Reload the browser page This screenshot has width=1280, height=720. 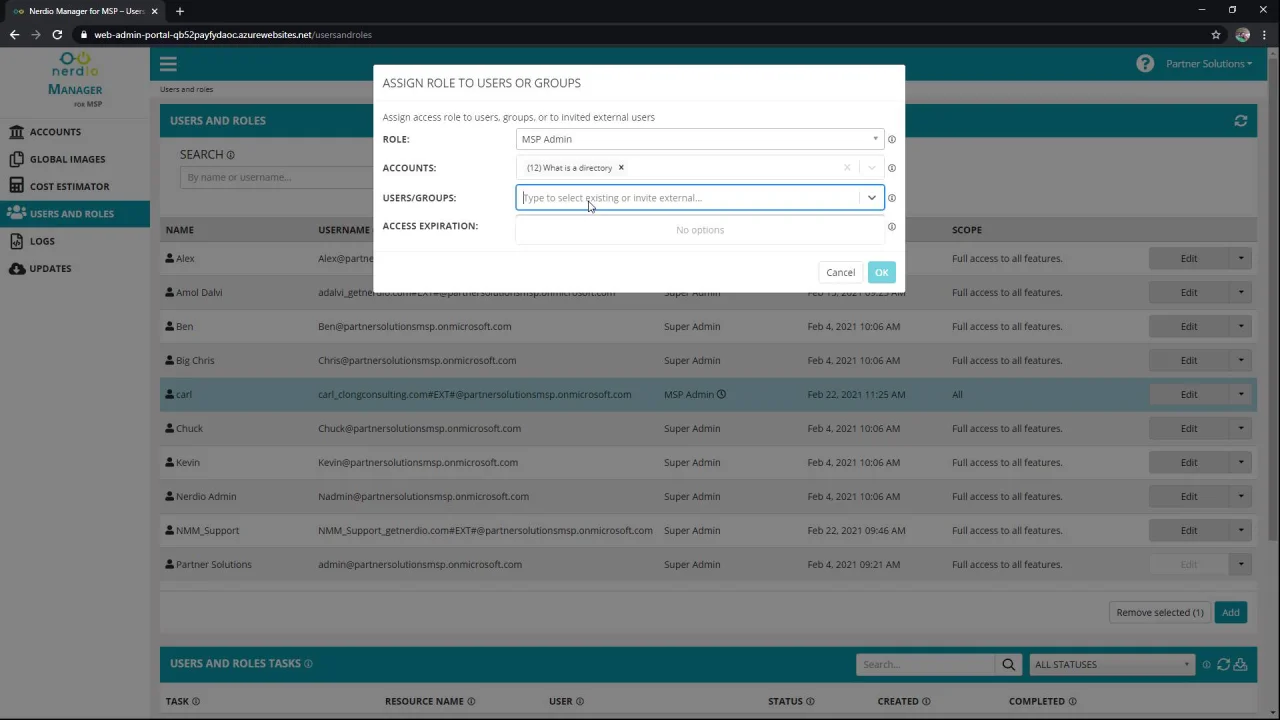pos(57,35)
